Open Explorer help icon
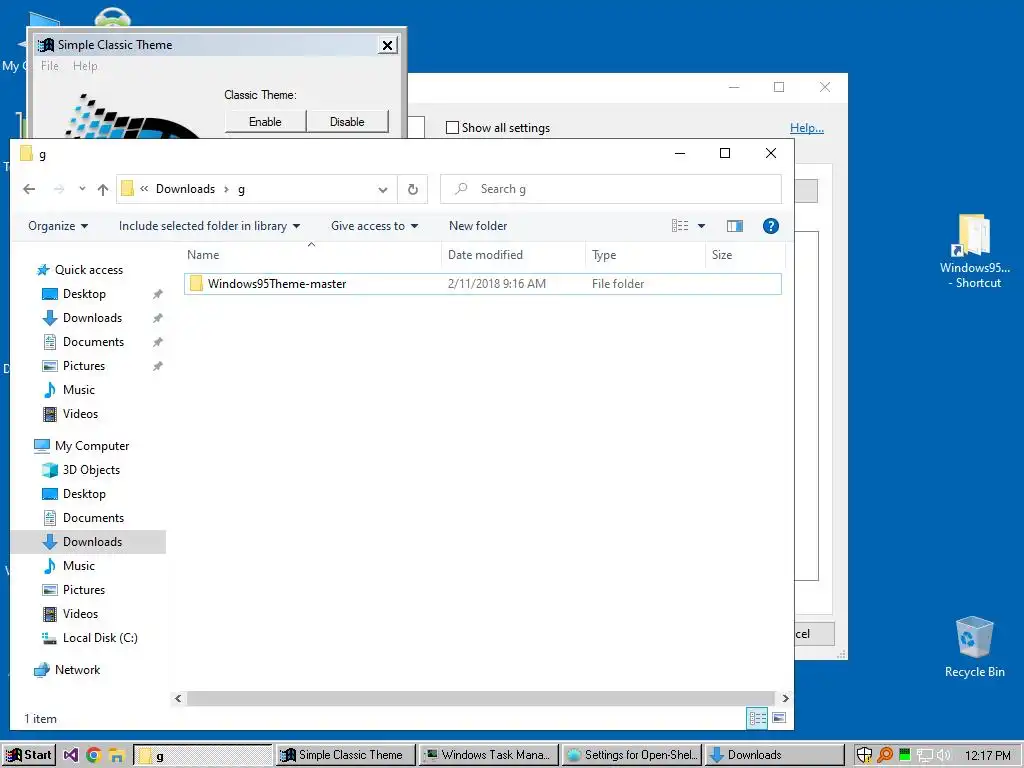The image size is (1024, 768). pos(771,226)
